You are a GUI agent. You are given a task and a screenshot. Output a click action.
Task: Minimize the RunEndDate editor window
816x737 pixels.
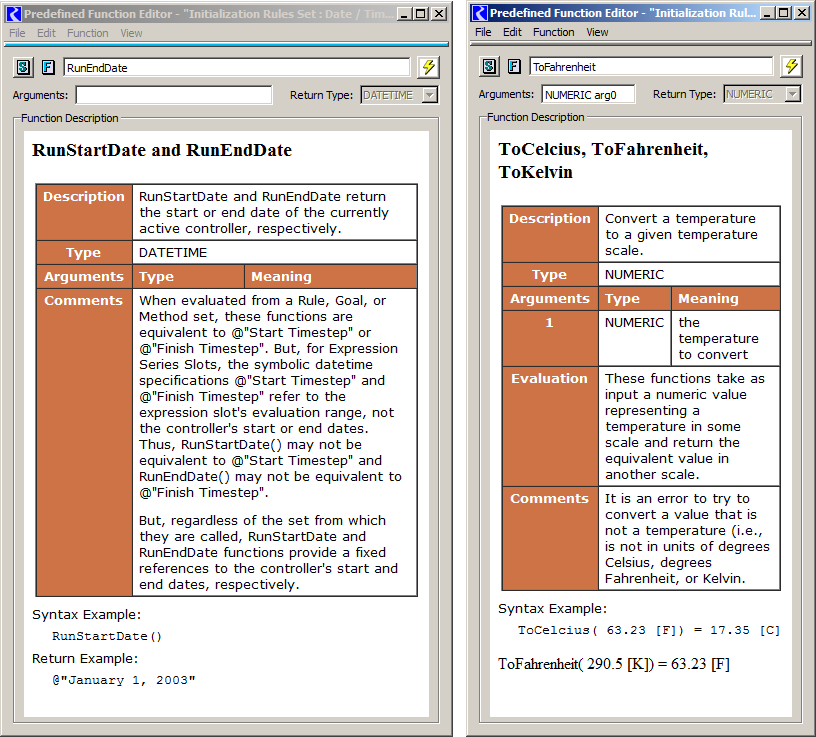pyautogui.click(x=404, y=14)
